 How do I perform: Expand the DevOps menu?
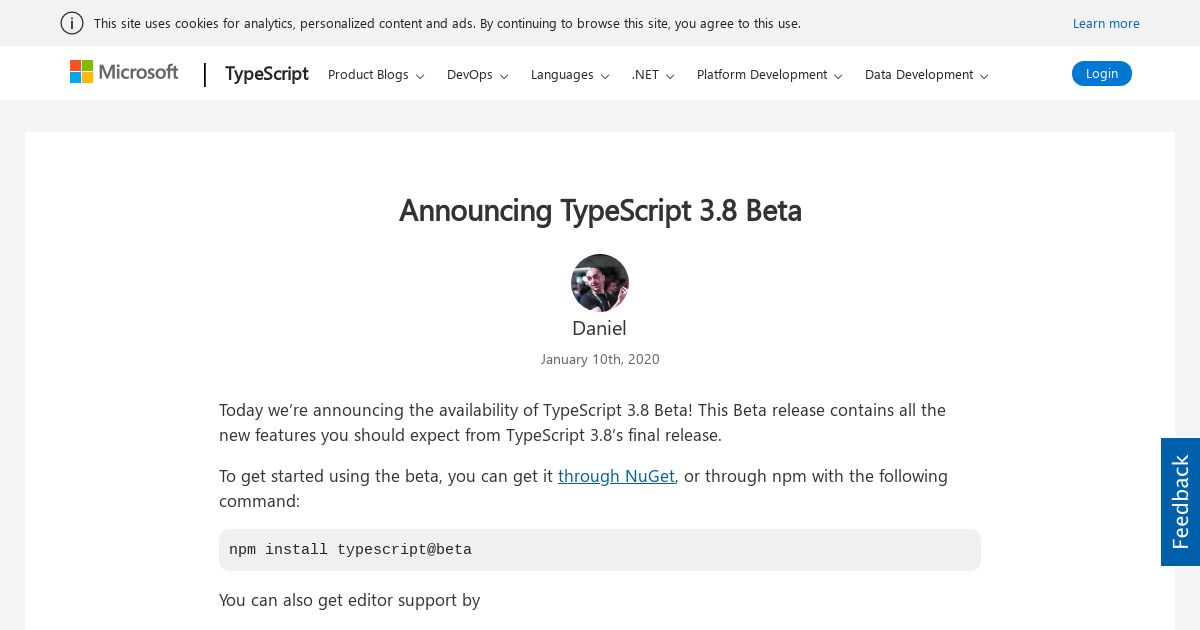coord(478,75)
